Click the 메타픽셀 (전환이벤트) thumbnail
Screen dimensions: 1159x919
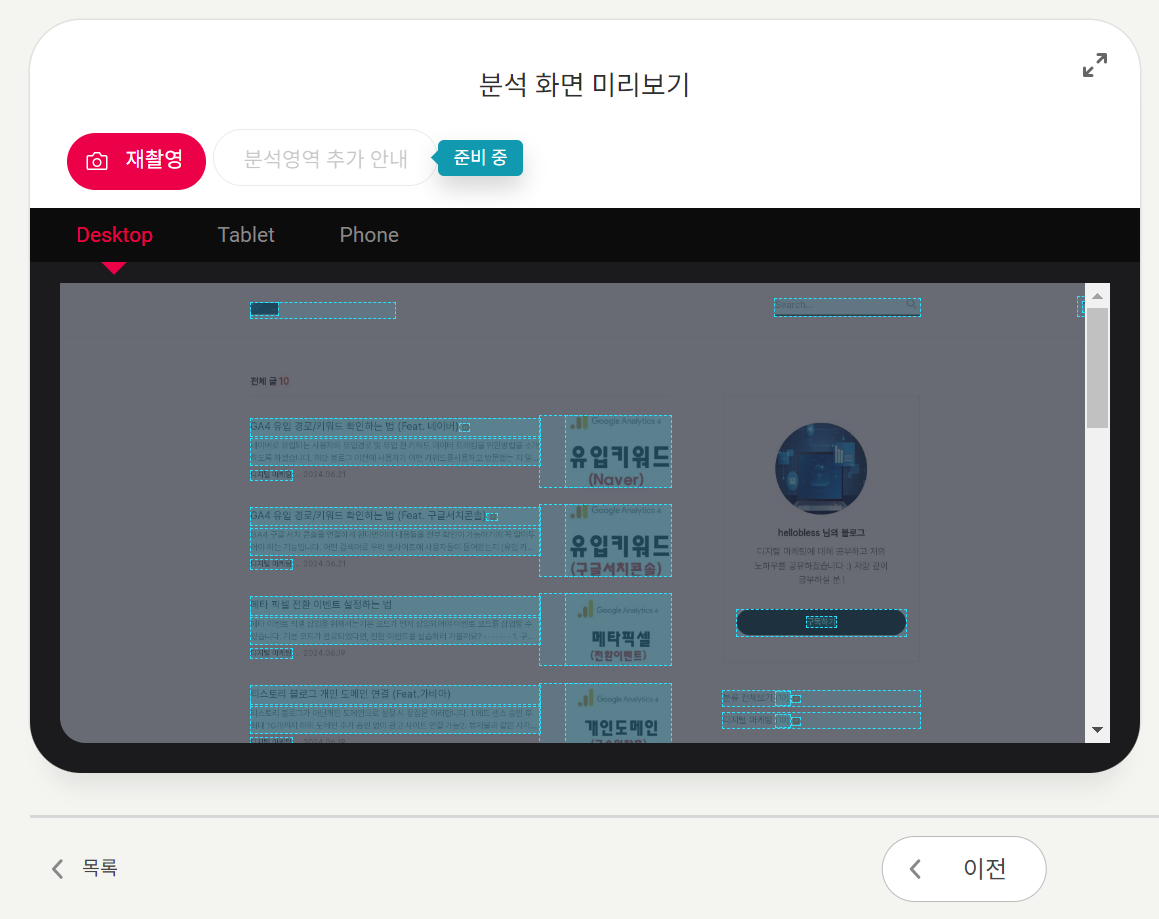click(x=619, y=630)
